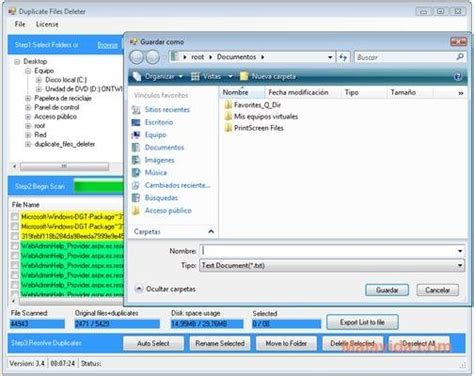This screenshot has width=474, height=376.
Task: Check the fifth green WebAdminHelp_Provider row
Action: click(15, 285)
